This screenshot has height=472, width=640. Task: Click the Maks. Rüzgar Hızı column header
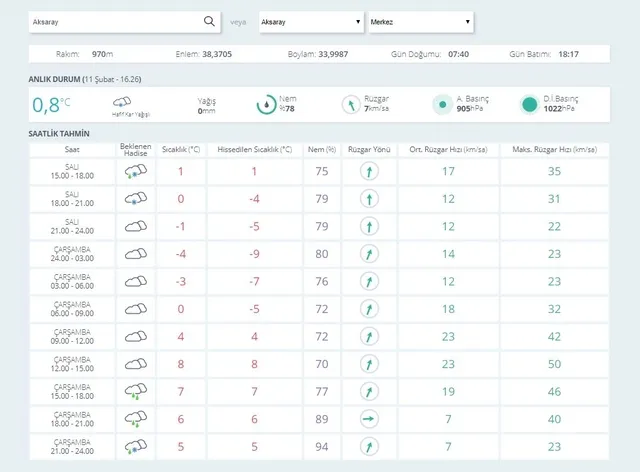click(555, 149)
